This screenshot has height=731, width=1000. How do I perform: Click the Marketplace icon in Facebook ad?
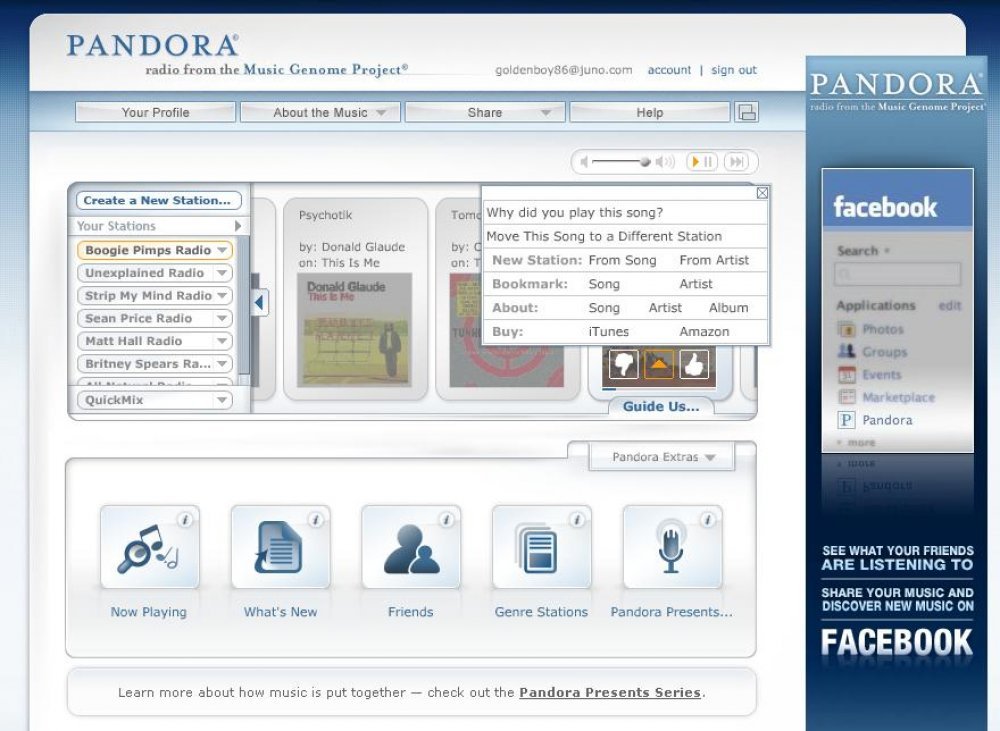click(846, 397)
